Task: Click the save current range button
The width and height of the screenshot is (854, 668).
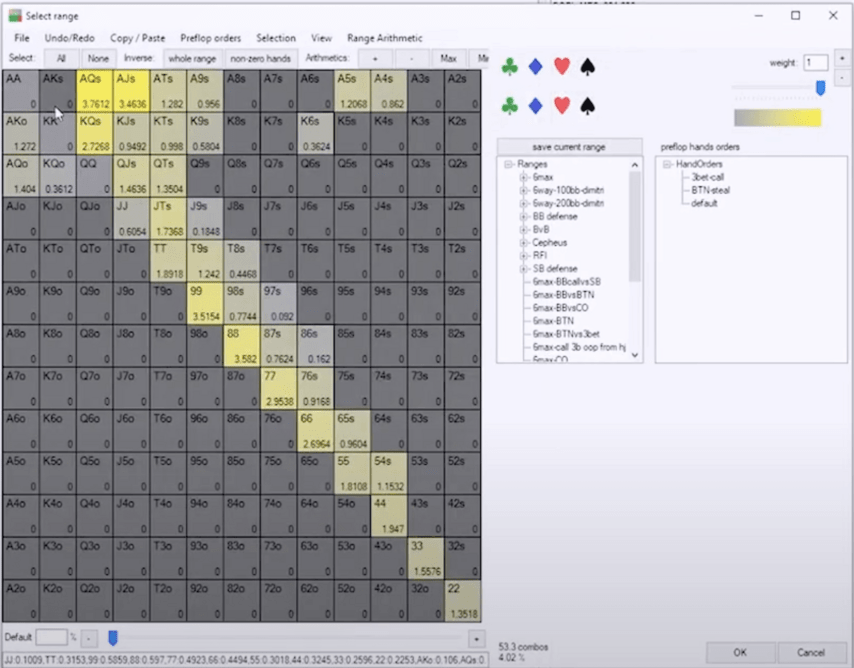Action: pos(569,147)
